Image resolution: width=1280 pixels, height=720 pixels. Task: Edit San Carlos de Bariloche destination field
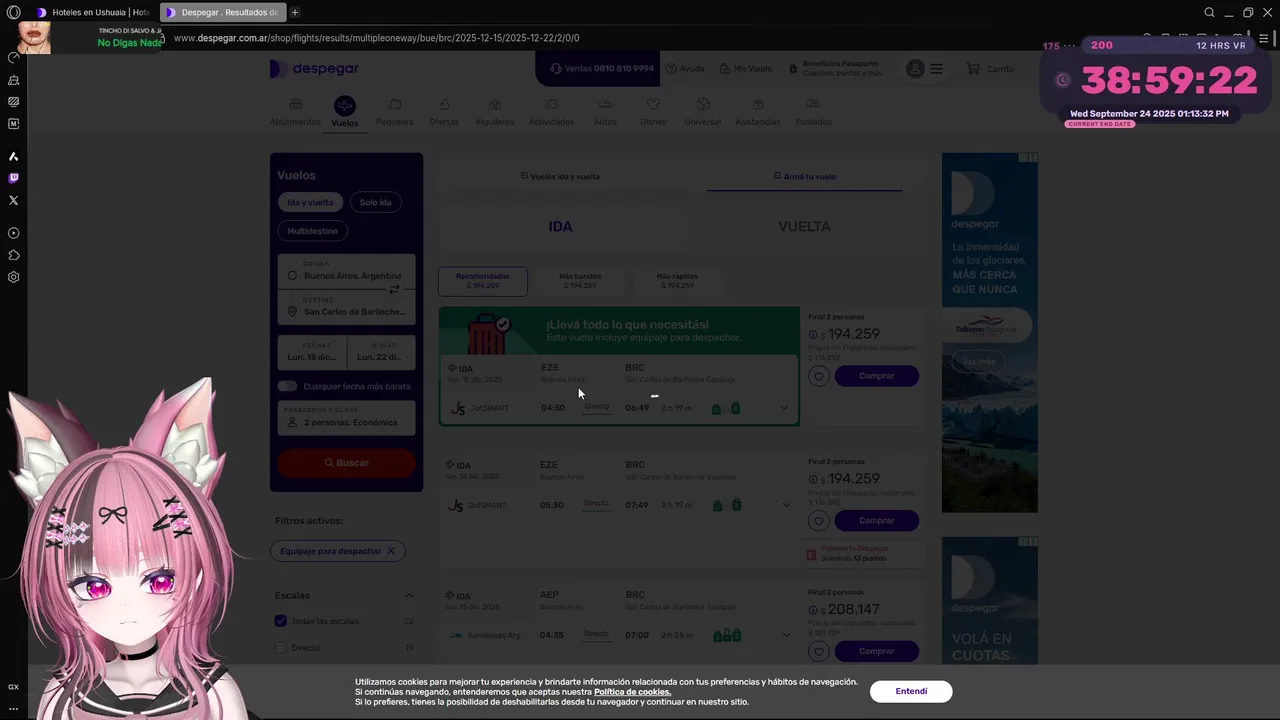346,308
